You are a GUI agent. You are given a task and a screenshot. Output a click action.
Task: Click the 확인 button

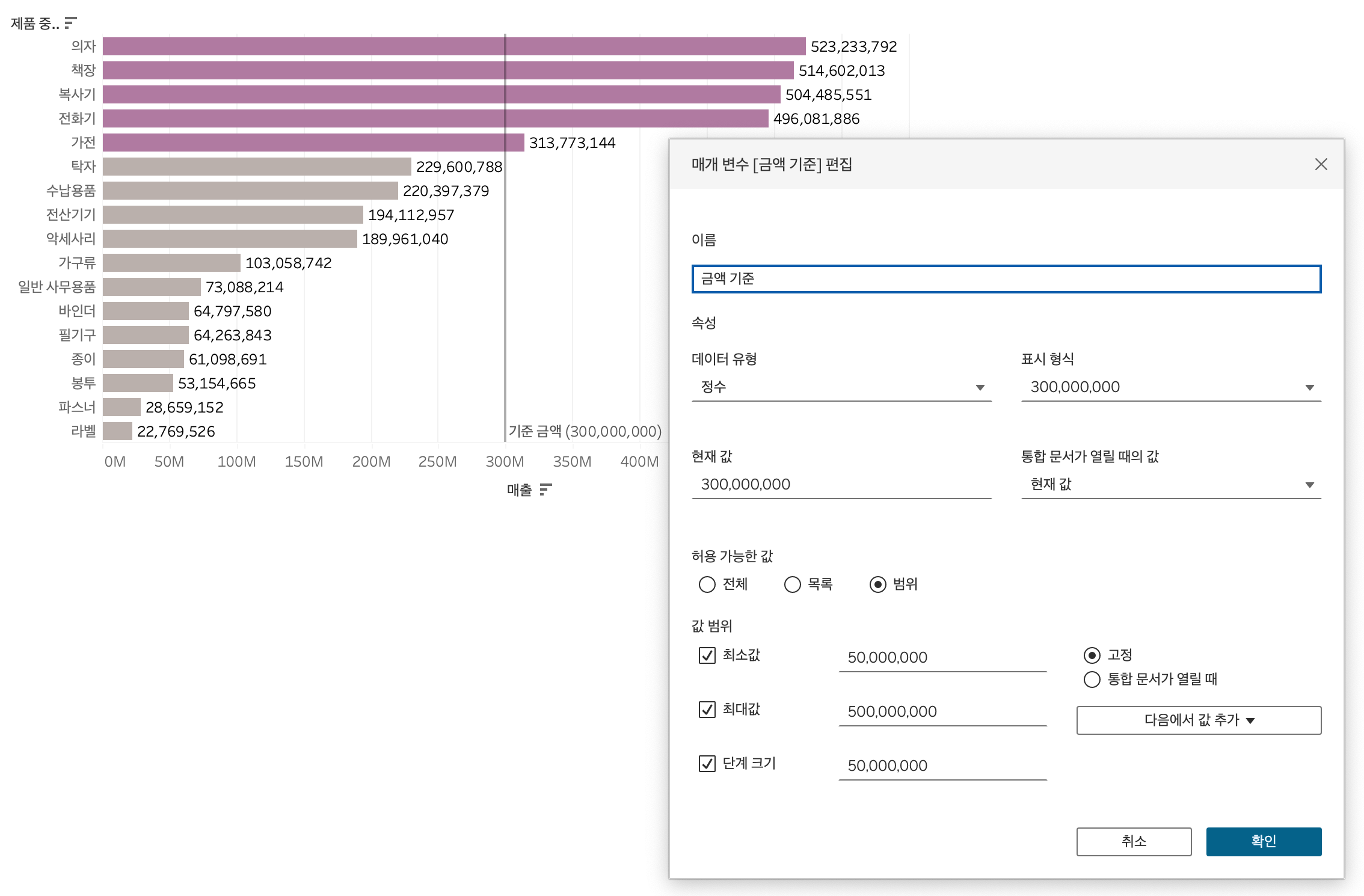tap(1263, 841)
